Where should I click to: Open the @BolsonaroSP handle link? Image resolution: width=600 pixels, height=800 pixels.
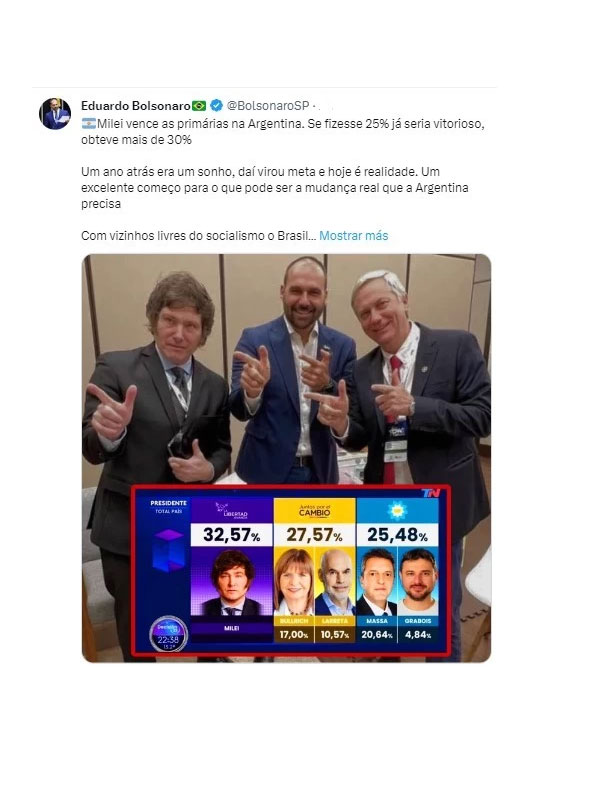click(268, 106)
